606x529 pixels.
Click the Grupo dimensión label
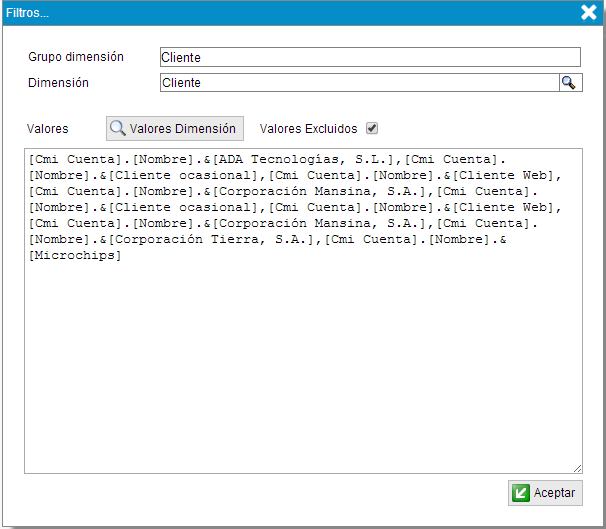click(x=76, y=57)
